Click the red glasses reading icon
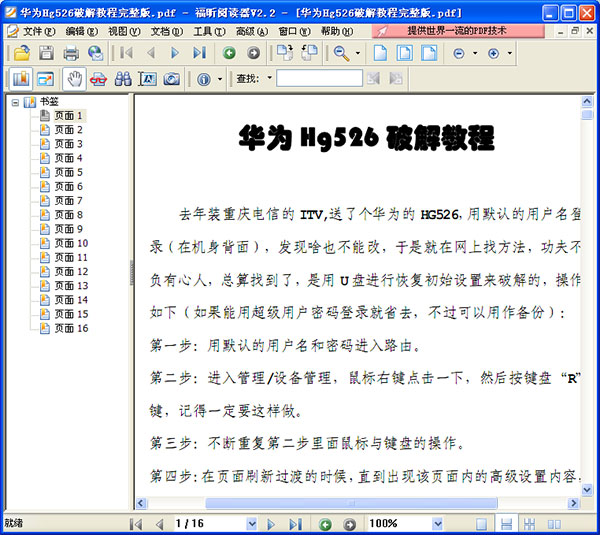 tap(98, 79)
